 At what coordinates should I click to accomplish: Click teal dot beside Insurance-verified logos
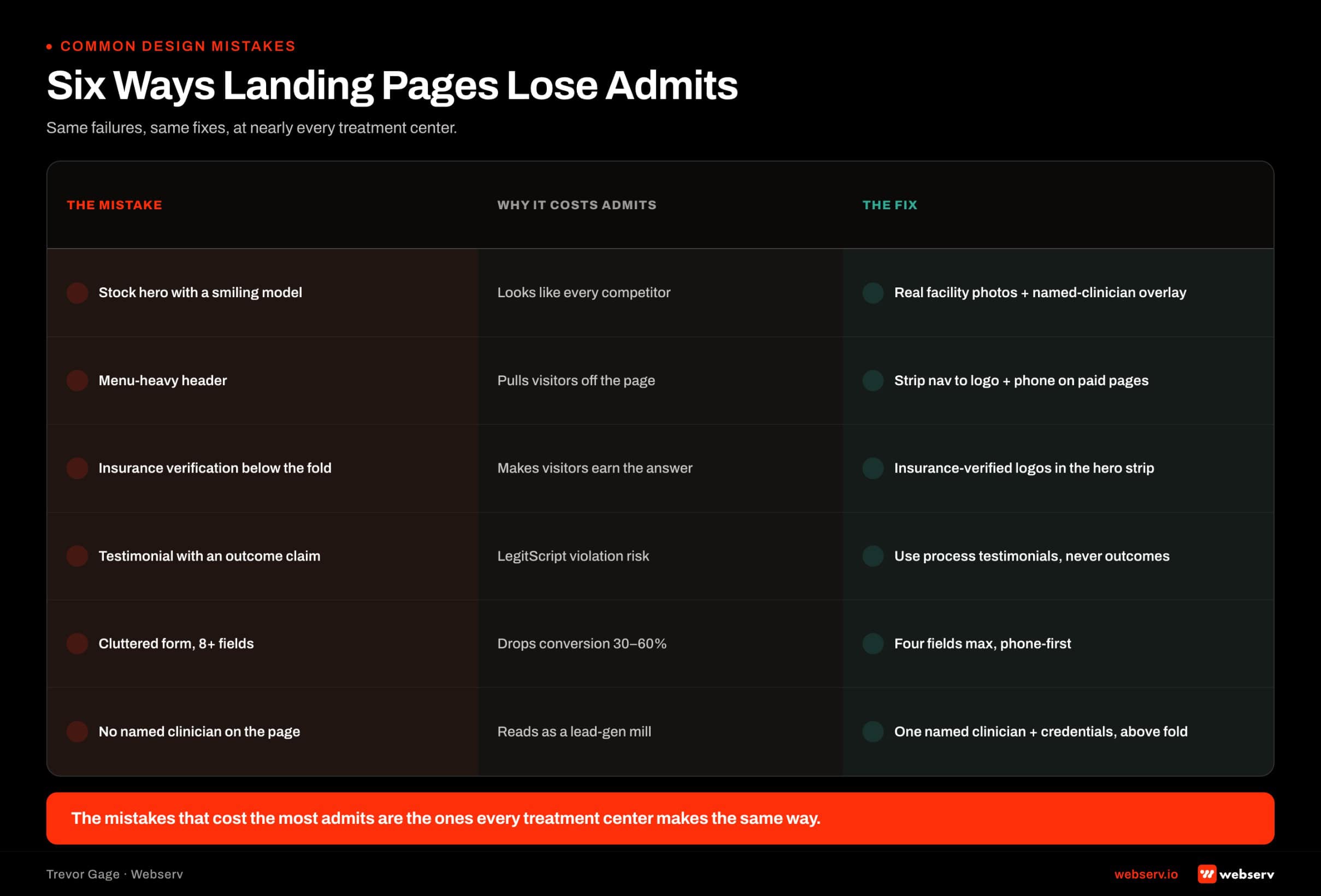pyautogui.click(x=873, y=468)
